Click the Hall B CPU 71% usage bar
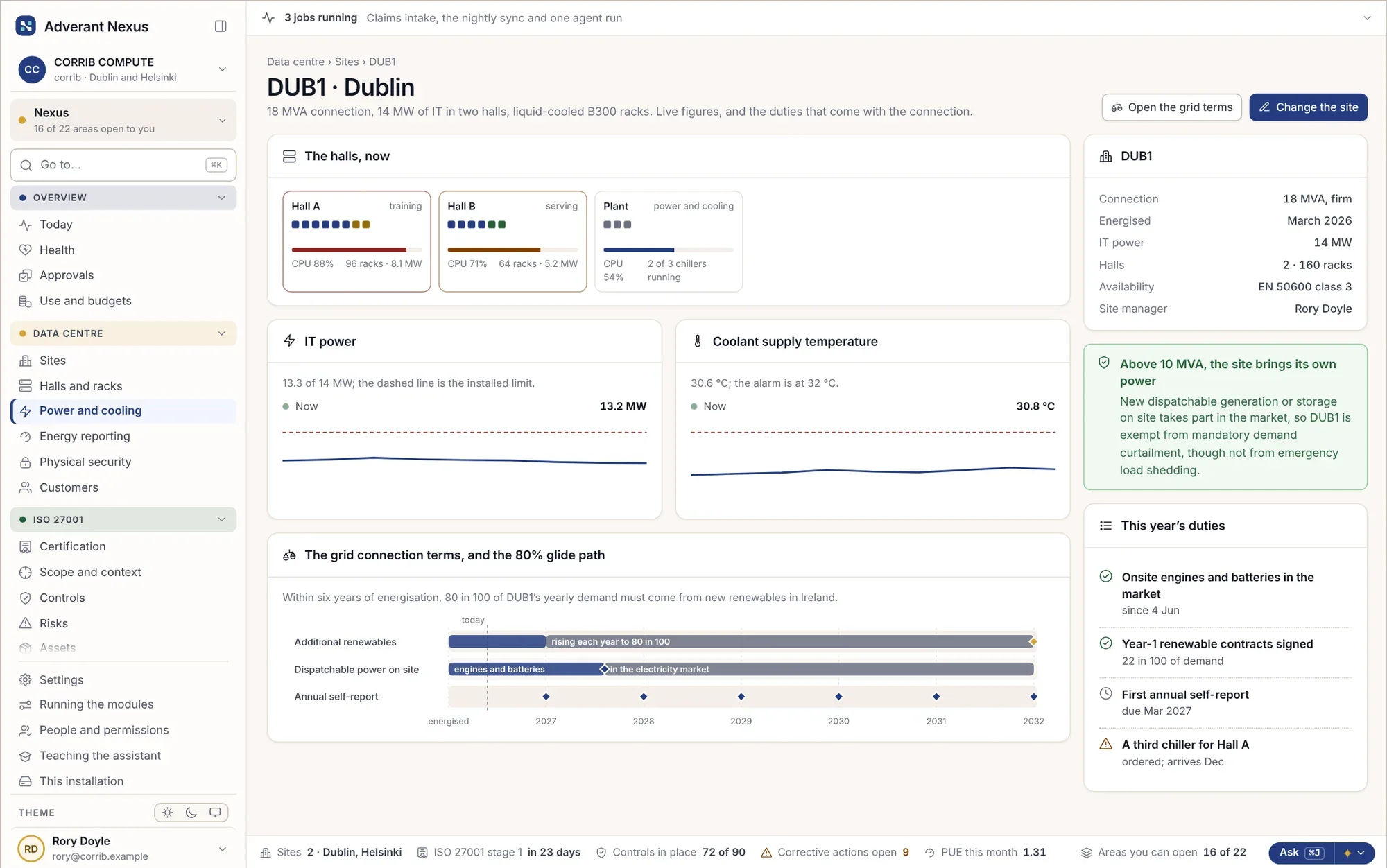1387x868 pixels. point(512,250)
